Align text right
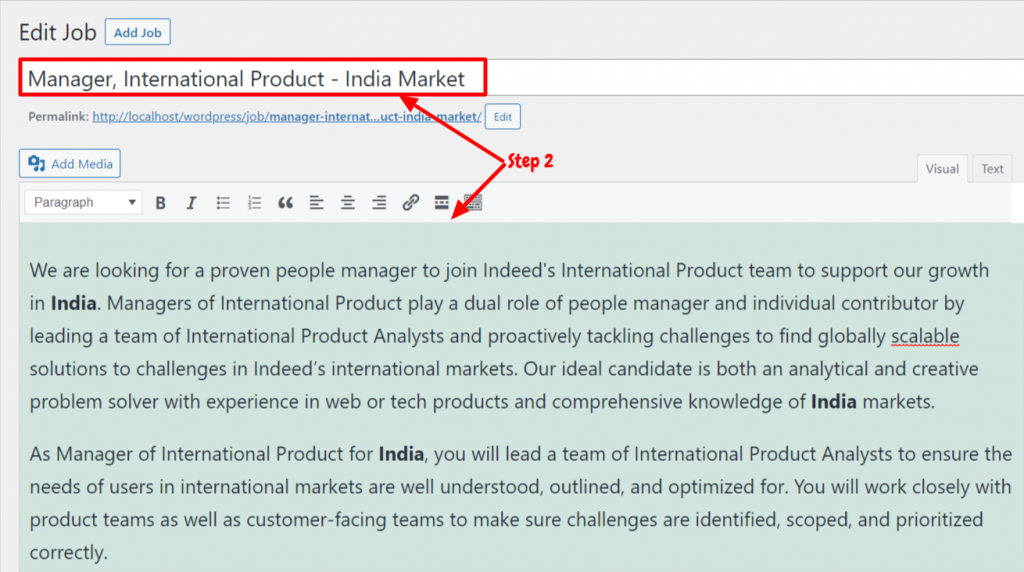The image size is (1024, 572). [379, 203]
